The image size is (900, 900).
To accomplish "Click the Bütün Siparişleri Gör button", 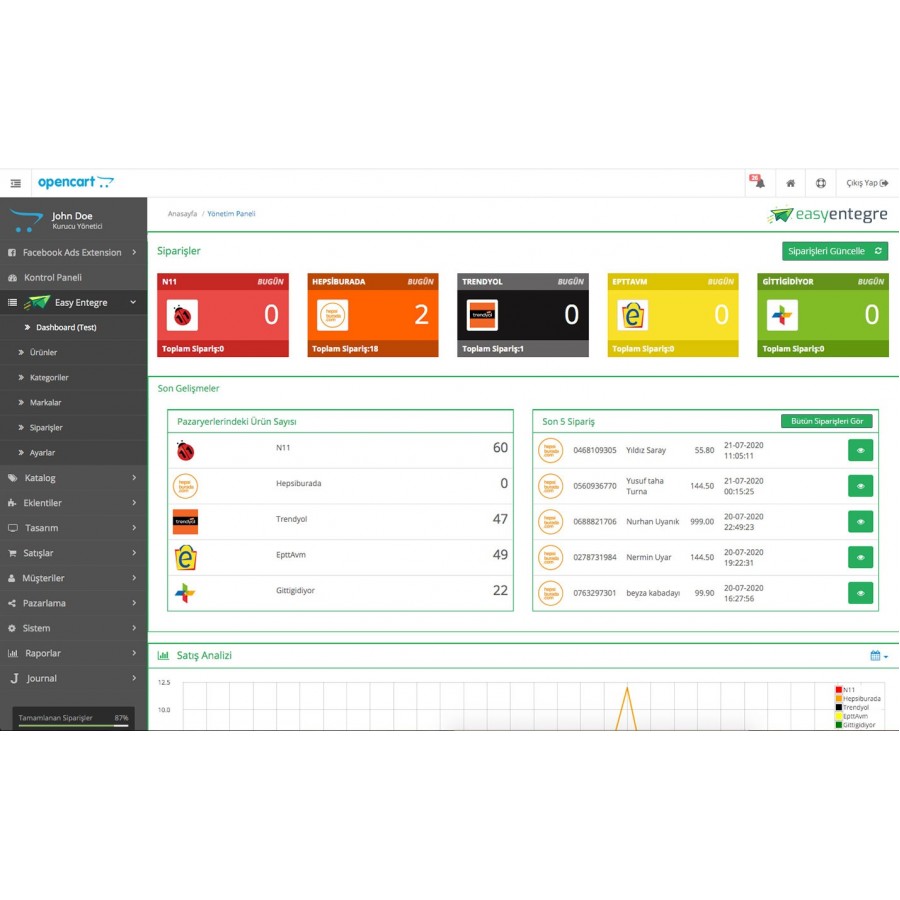I will coord(827,421).
